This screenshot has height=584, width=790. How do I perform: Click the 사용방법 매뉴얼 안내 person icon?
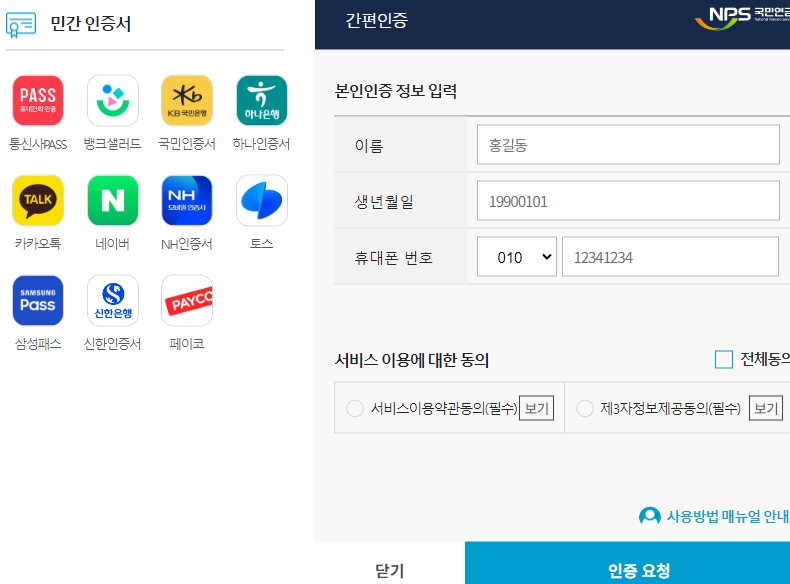click(649, 516)
